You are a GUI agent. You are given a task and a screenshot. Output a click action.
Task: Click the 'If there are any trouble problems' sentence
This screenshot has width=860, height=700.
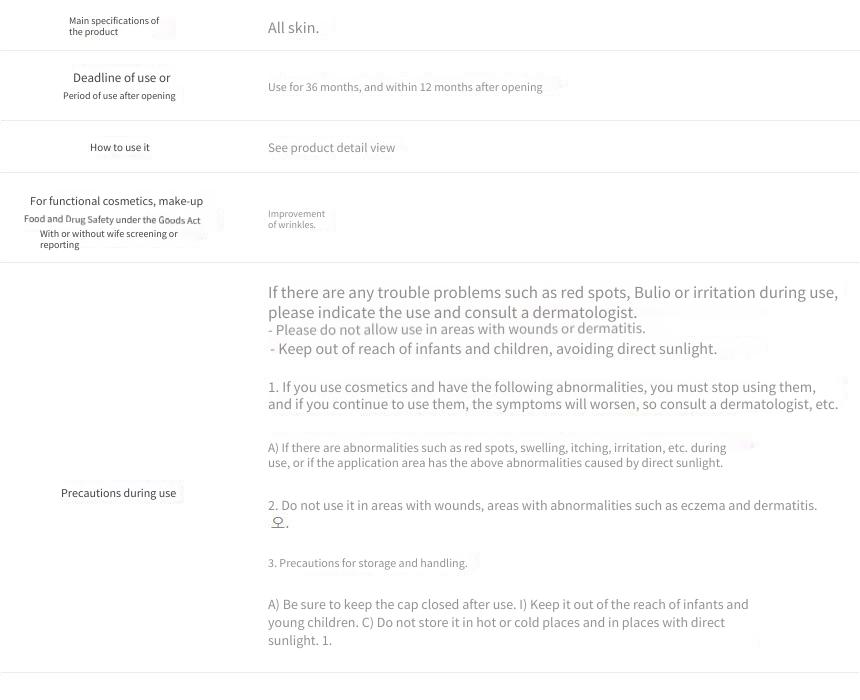coord(553,302)
